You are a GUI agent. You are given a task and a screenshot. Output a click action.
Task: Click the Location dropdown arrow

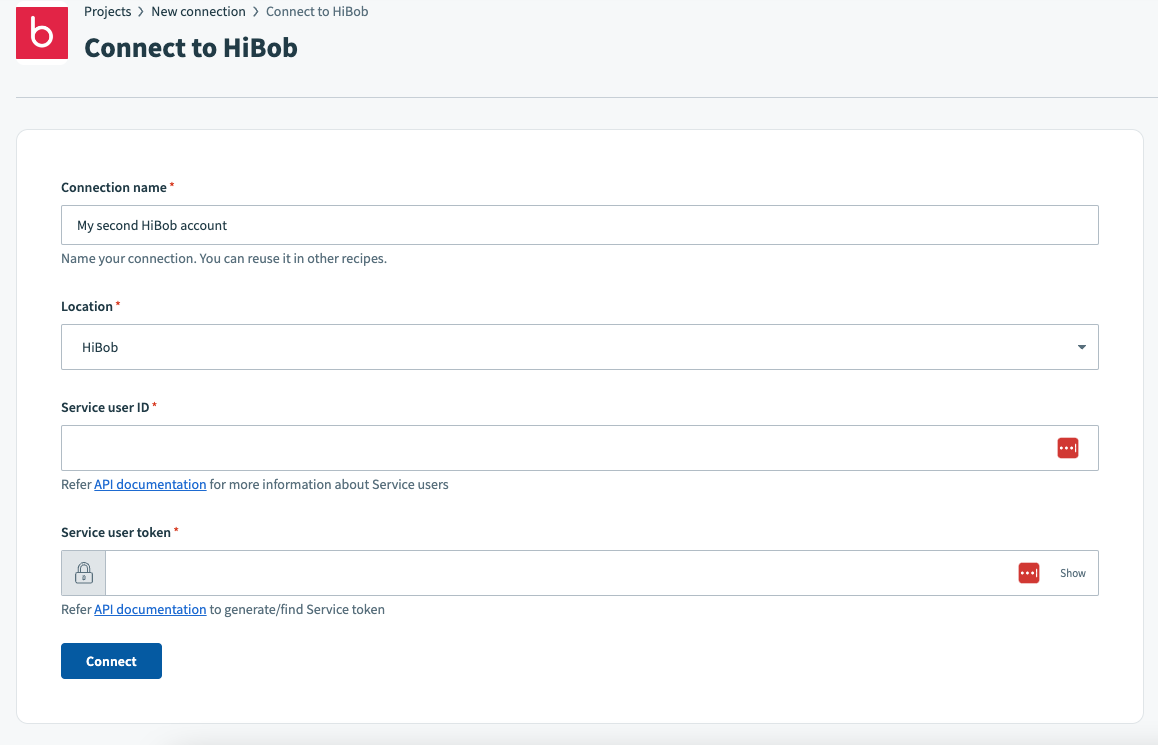[x=1081, y=347]
